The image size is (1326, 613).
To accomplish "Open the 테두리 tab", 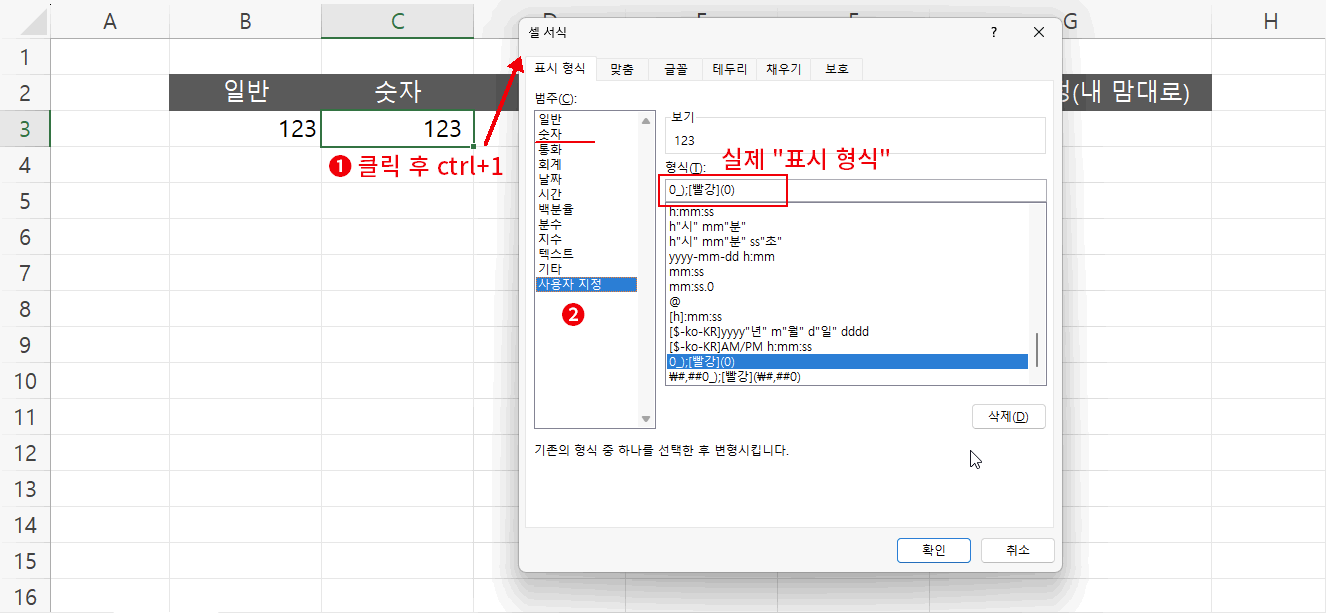I will pyautogui.click(x=729, y=69).
